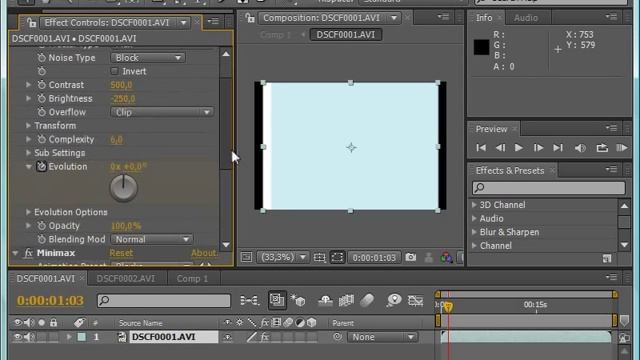640x360 pixels.
Task: Switch to DSCF0002.AVI timeline tab
Action: point(126,279)
